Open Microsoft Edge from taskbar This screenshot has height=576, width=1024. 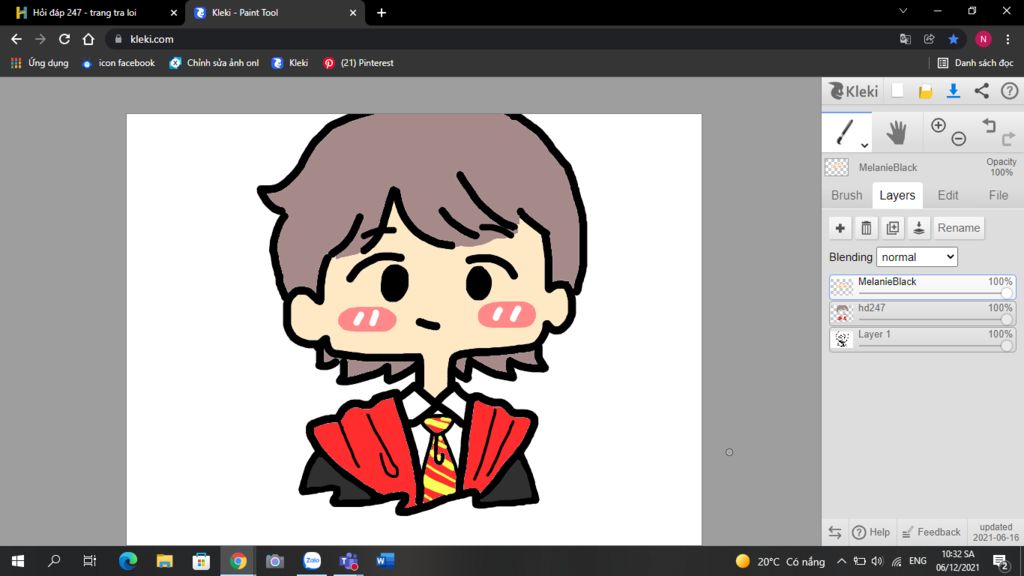pyautogui.click(x=128, y=561)
